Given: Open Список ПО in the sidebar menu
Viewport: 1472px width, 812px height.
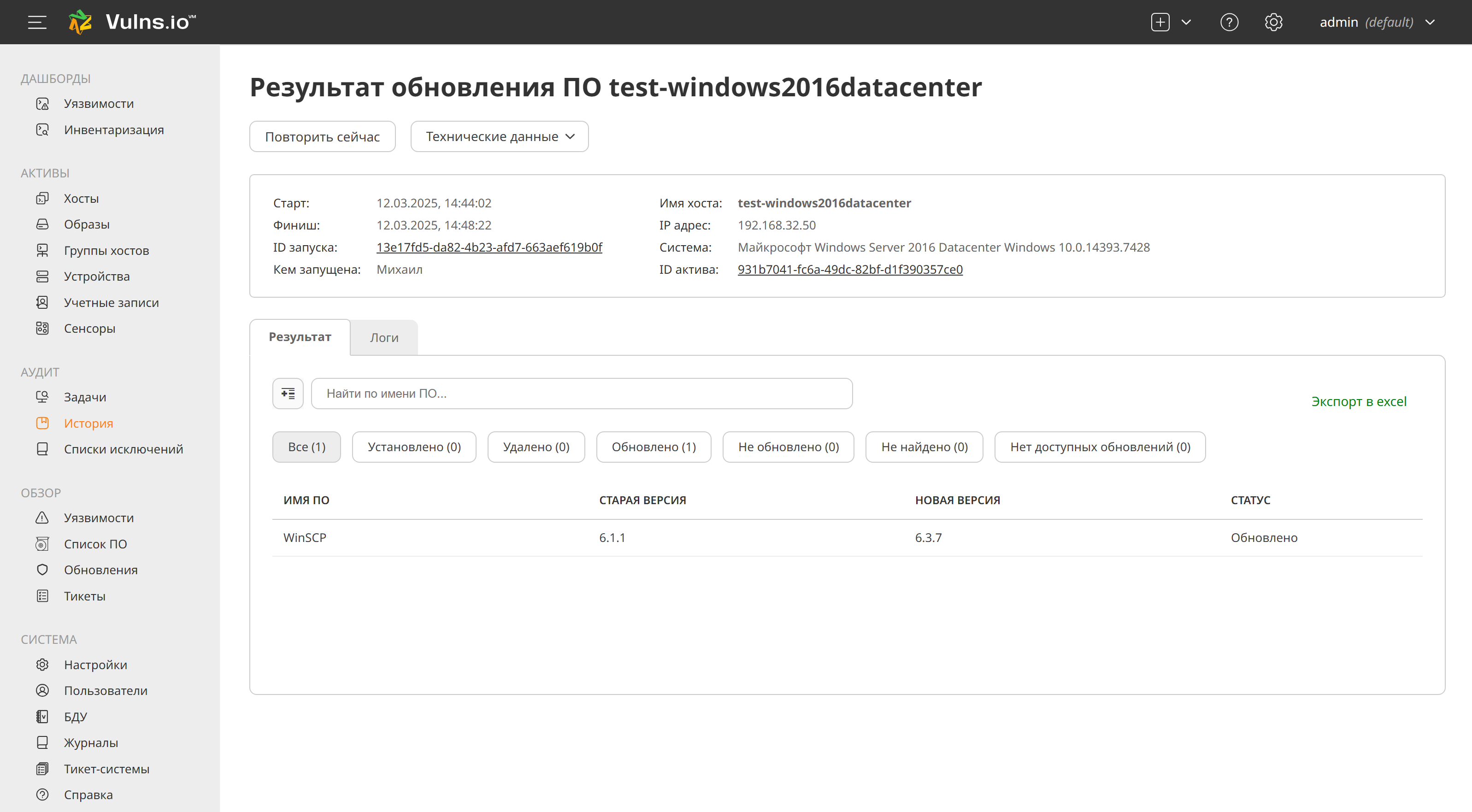Looking at the screenshot, I should 95,544.
